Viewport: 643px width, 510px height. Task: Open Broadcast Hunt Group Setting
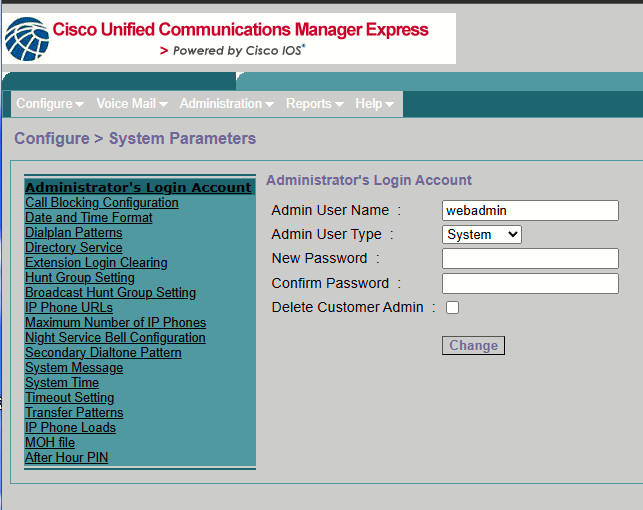pos(111,293)
